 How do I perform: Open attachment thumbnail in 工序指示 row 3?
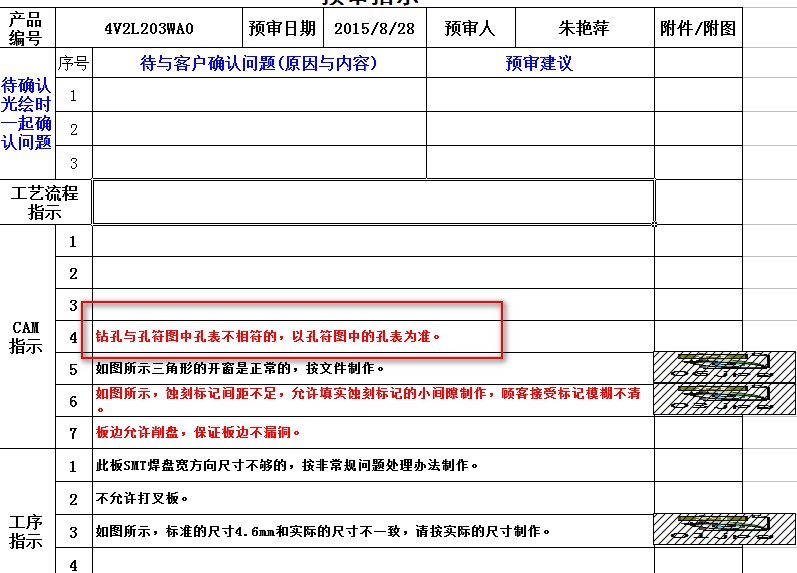click(724, 529)
